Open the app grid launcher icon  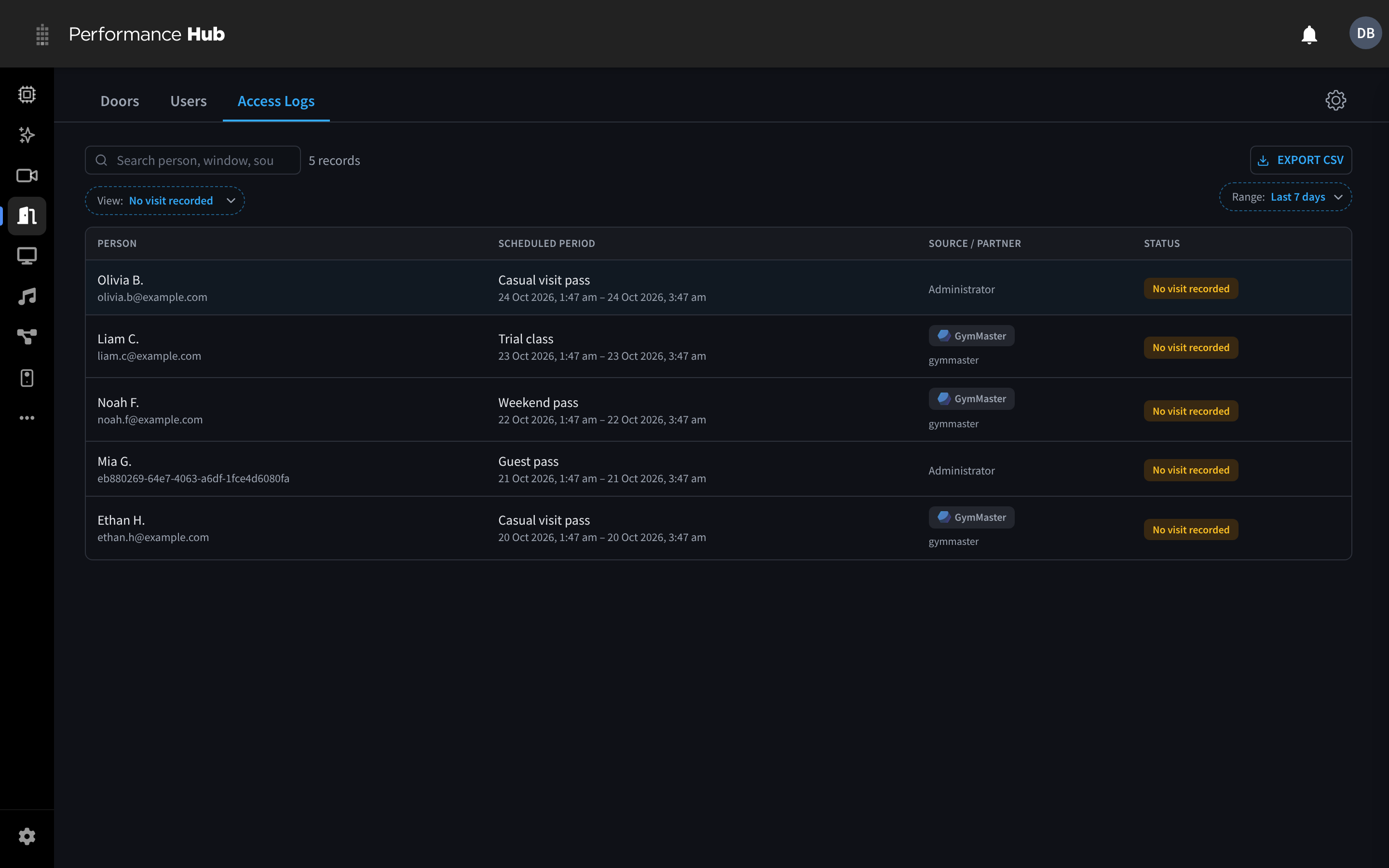pyautogui.click(x=42, y=34)
